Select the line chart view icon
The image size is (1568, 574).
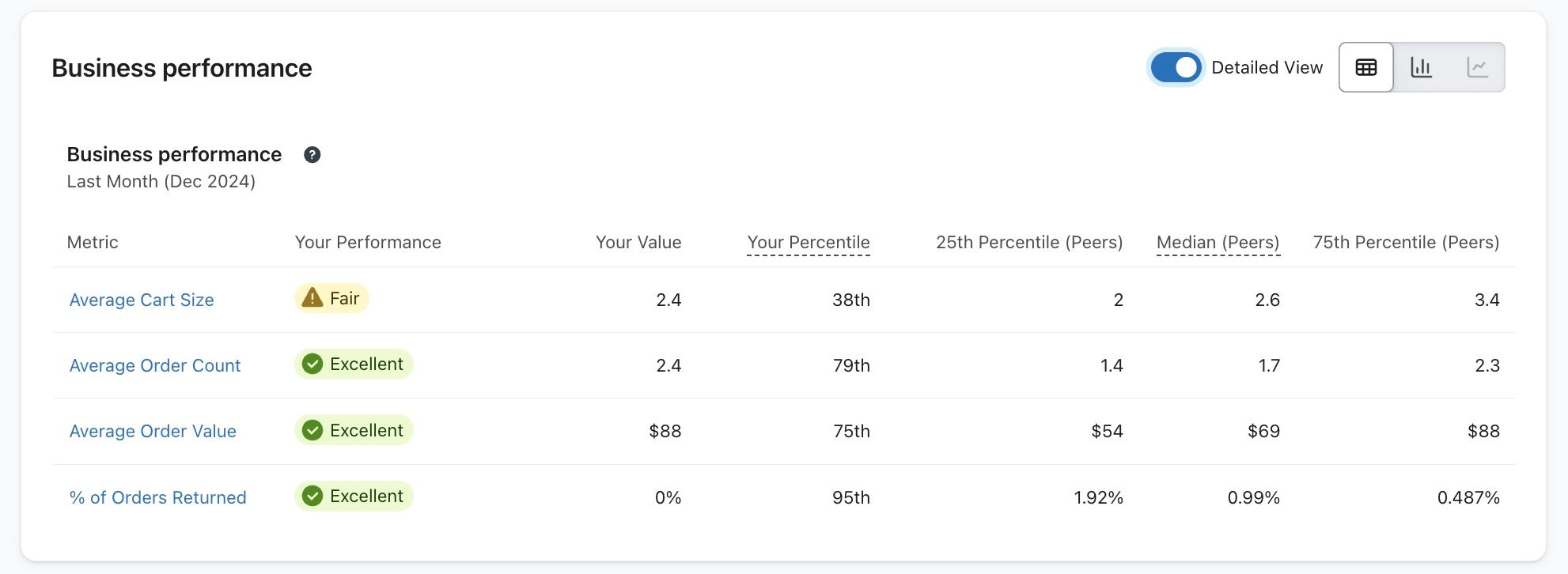(x=1478, y=67)
